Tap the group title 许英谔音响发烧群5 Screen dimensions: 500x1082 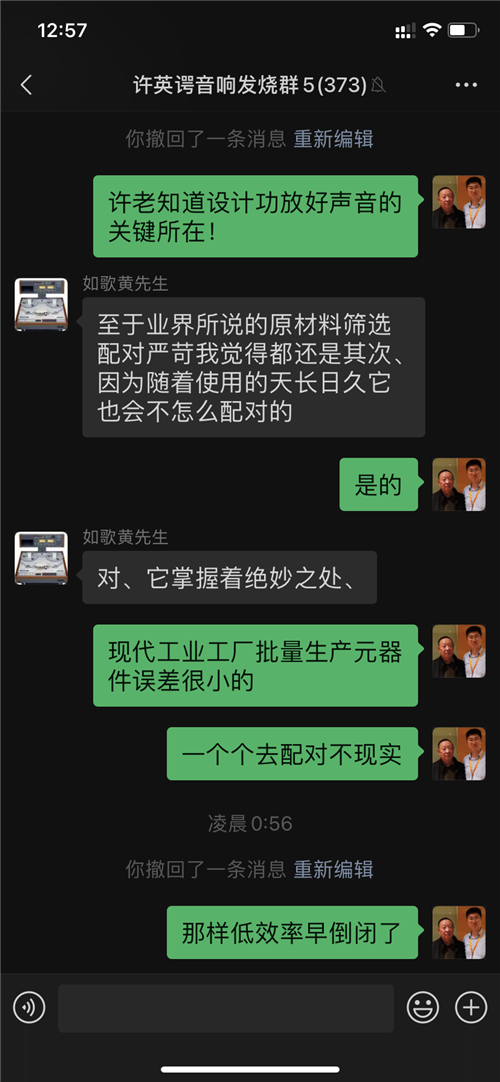[x=250, y=85]
